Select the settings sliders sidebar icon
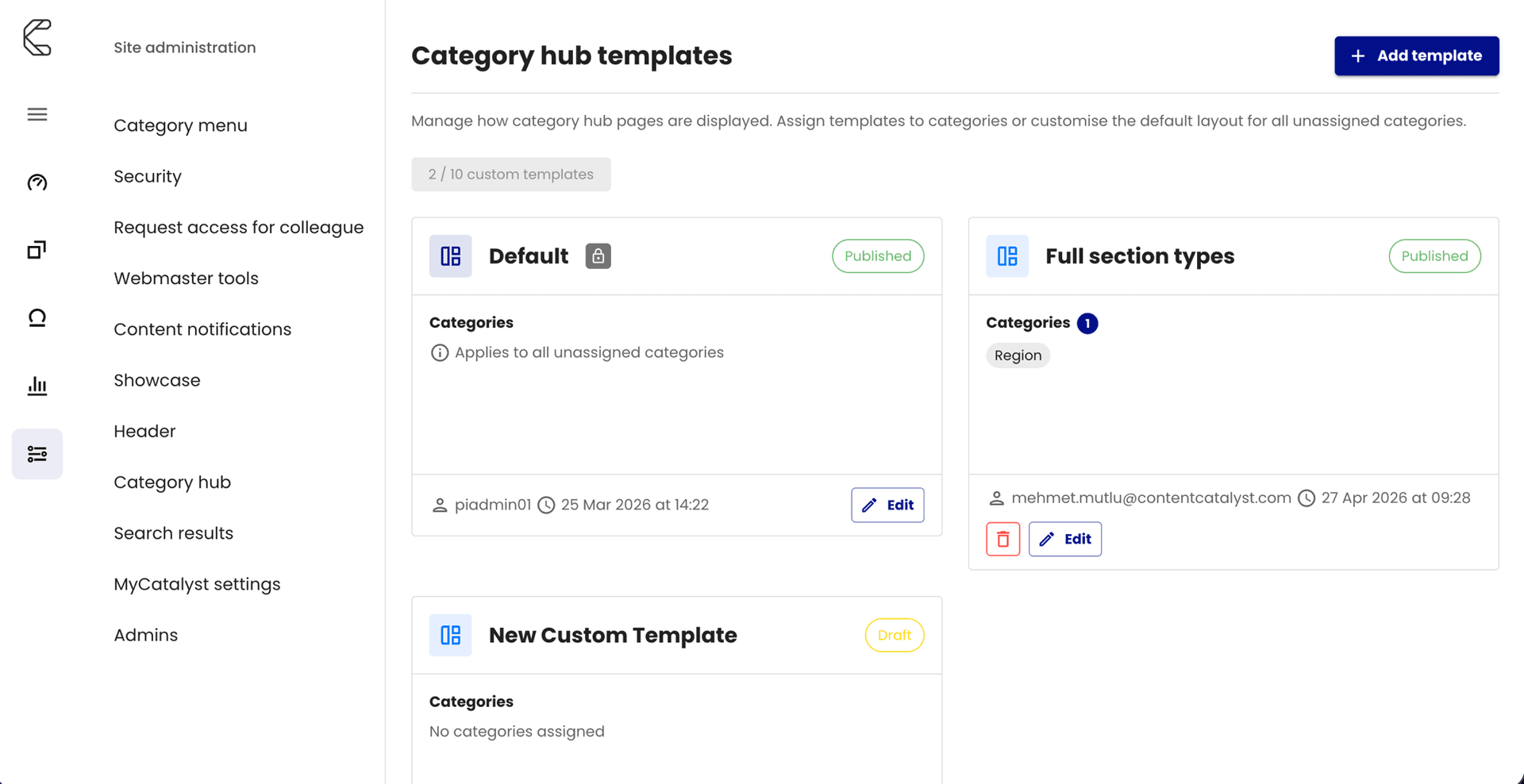 point(37,454)
